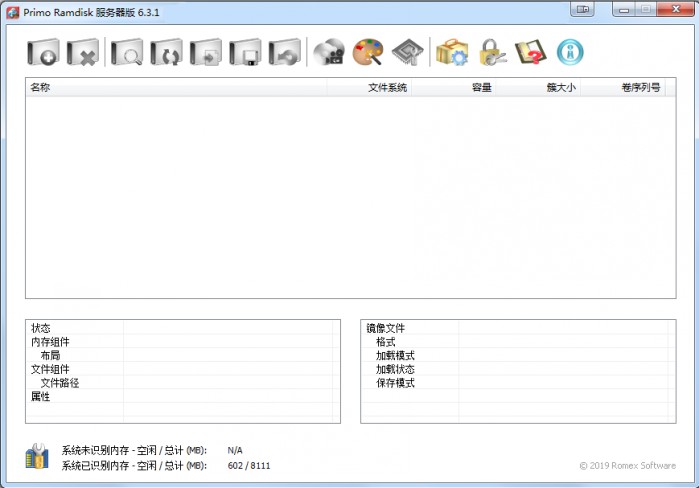This screenshot has height=488, width=699.
Task: Open the options icon with box and gear
Action: [452, 52]
